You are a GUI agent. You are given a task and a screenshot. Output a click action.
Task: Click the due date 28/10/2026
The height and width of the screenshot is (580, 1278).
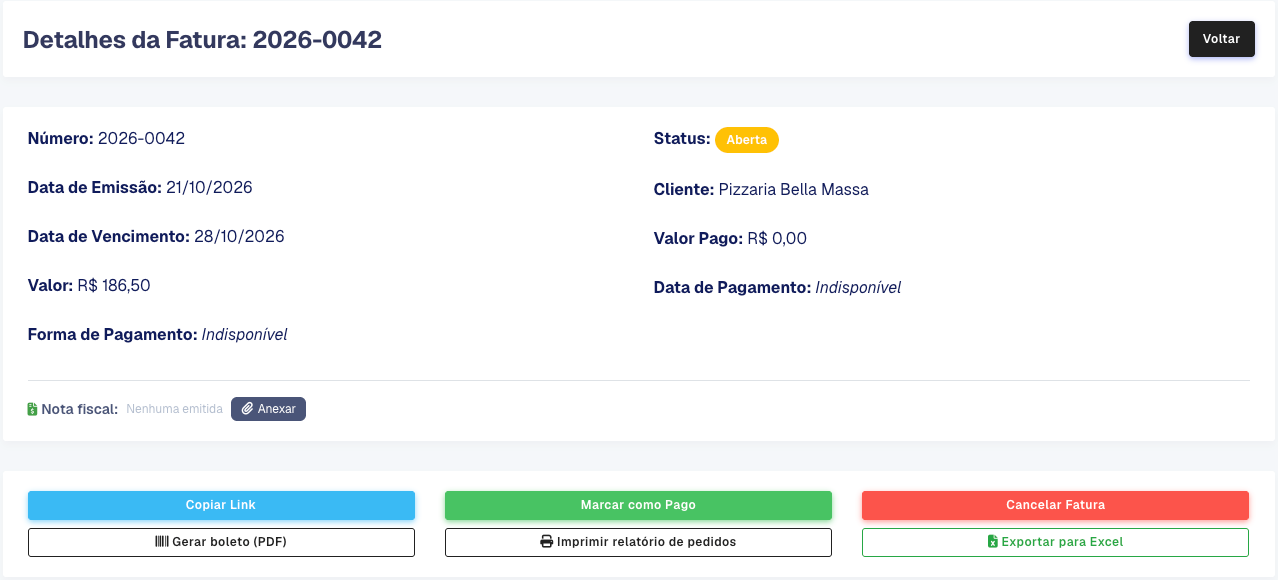pos(239,236)
